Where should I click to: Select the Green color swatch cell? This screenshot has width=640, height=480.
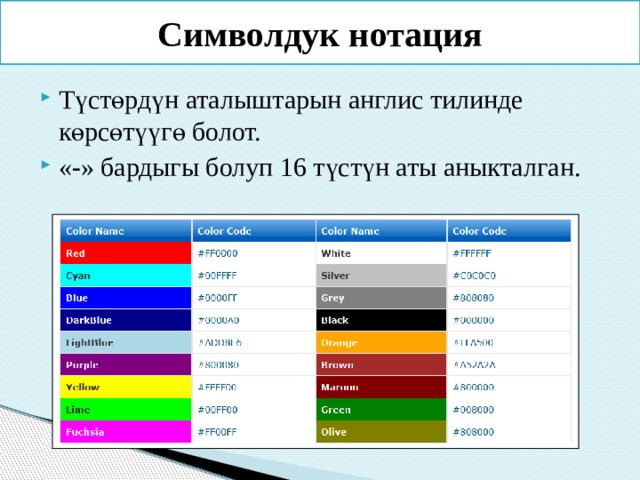pyautogui.click(x=381, y=409)
